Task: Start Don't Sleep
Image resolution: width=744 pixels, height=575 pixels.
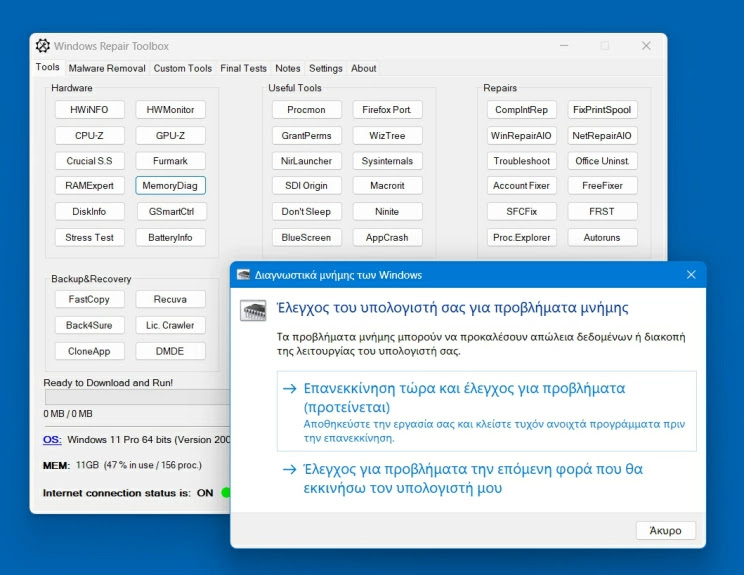Action: (x=307, y=212)
